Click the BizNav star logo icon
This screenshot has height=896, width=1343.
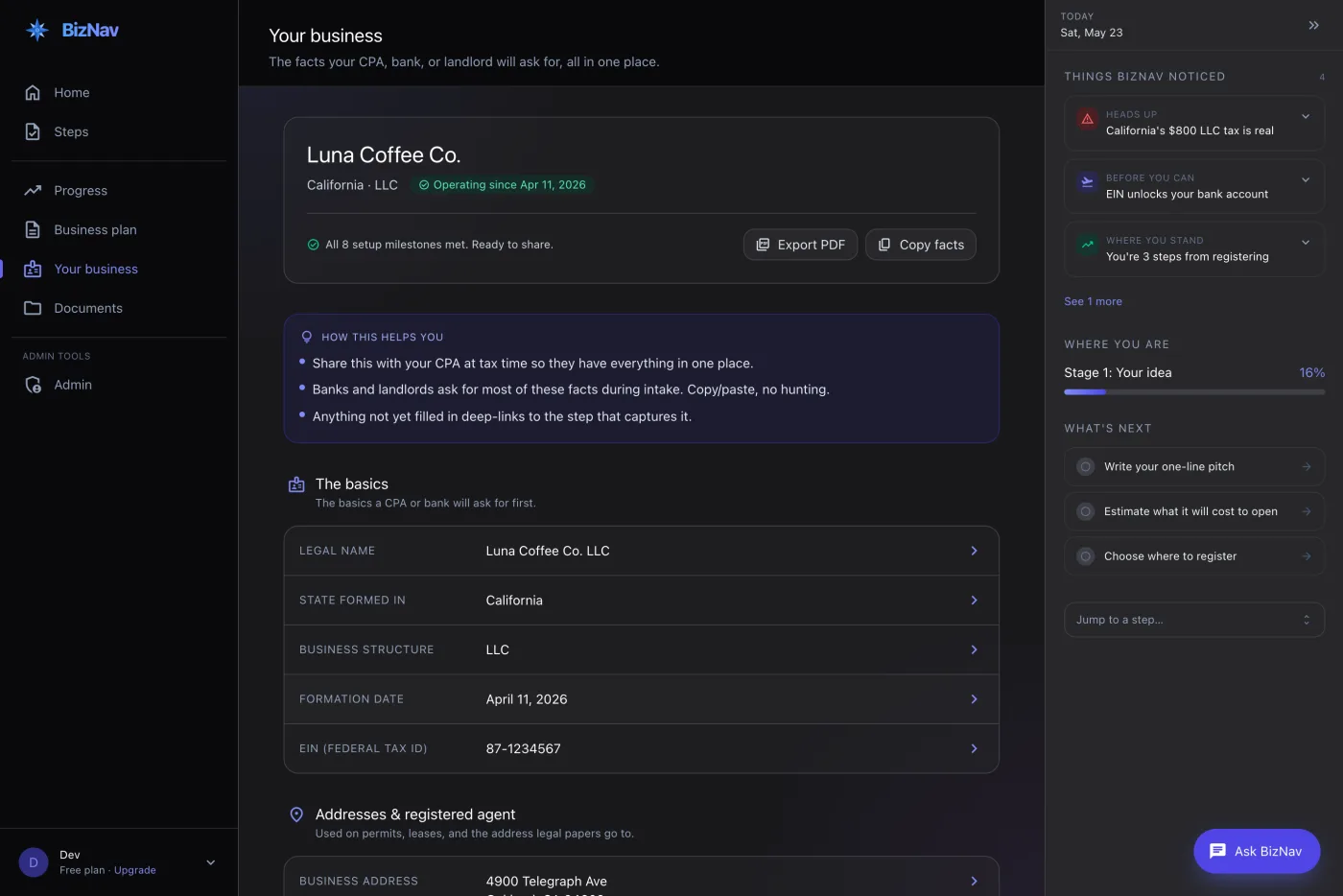(37, 30)
